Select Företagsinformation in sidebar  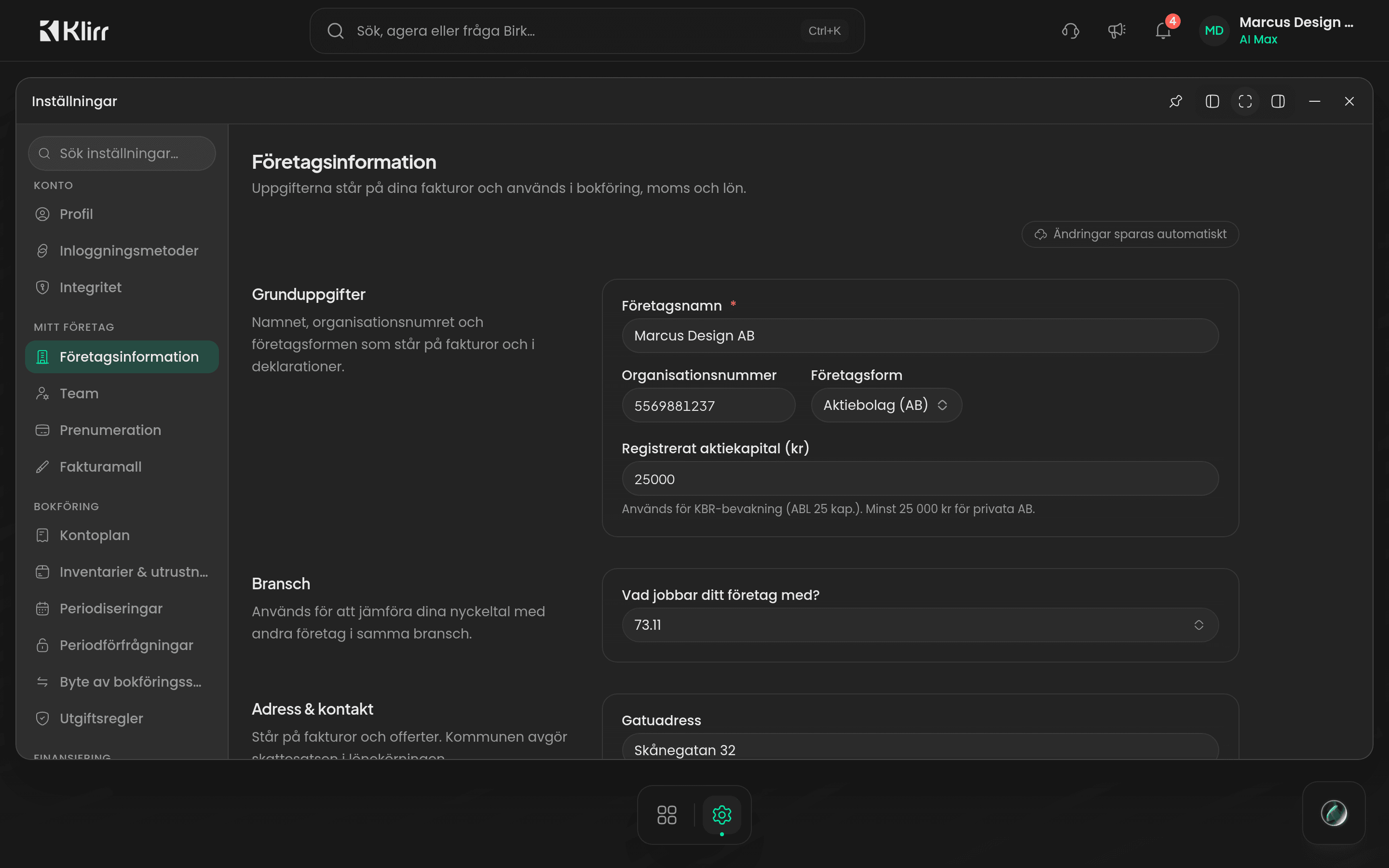(122, 357)
